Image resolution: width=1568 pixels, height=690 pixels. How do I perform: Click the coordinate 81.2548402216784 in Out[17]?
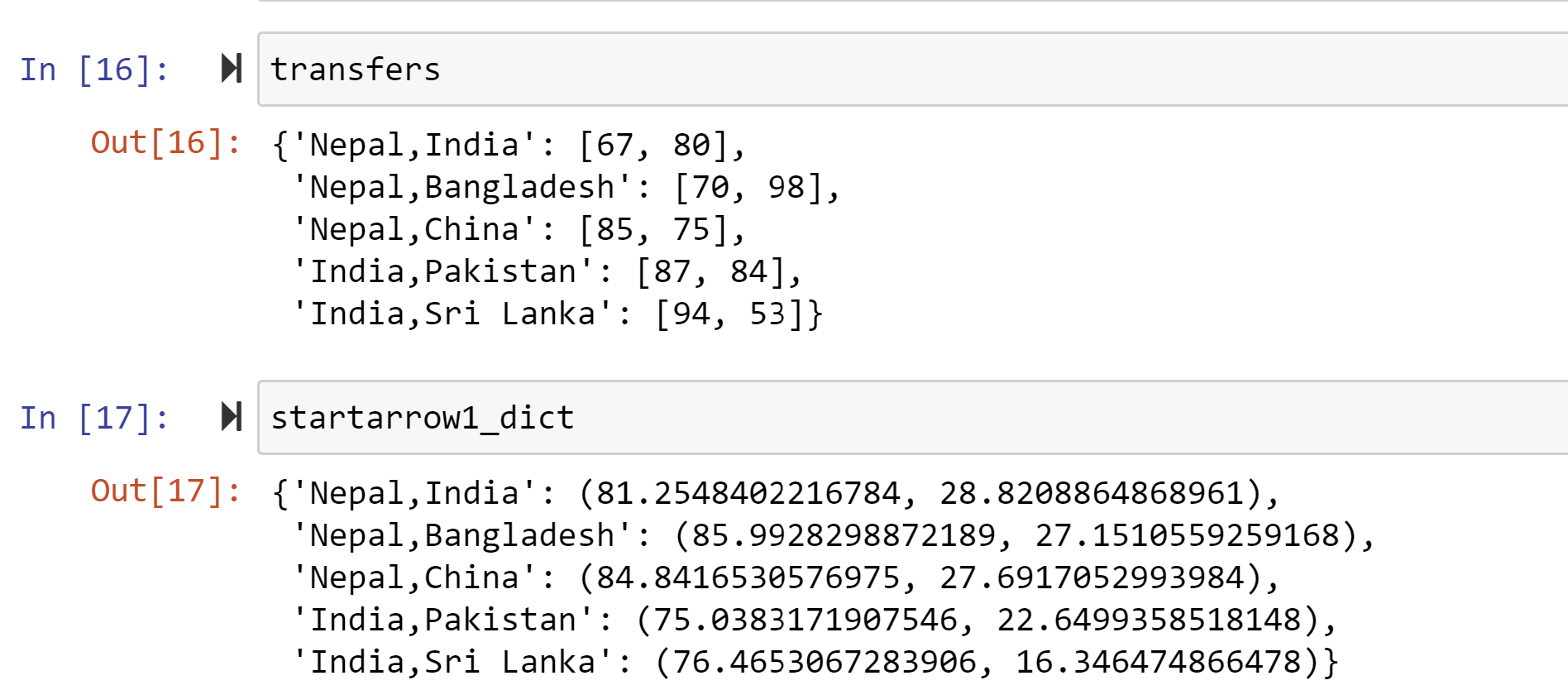pyautogui.click(x=748, y=494)
